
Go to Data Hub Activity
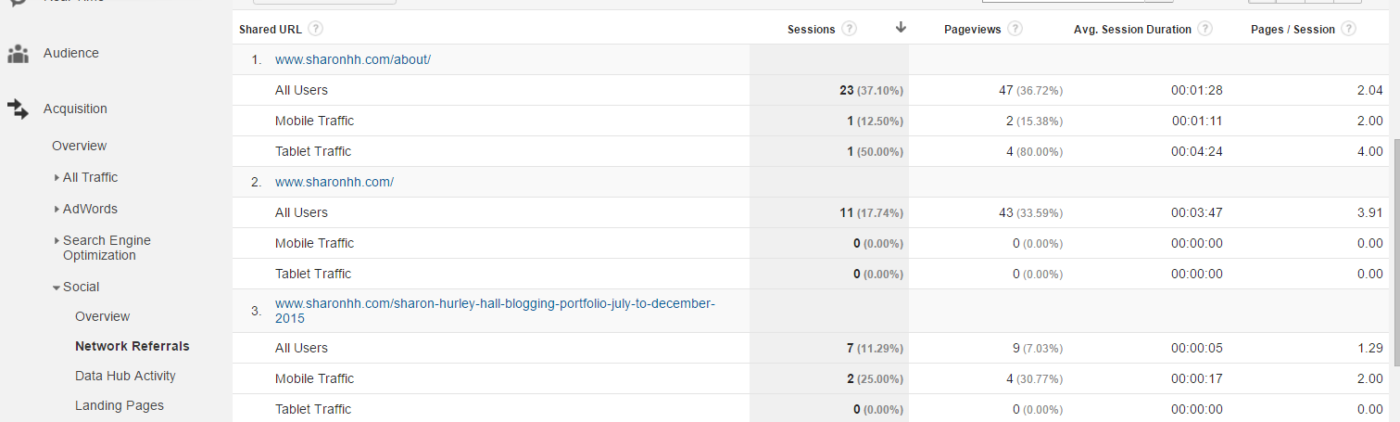(125, 376)
